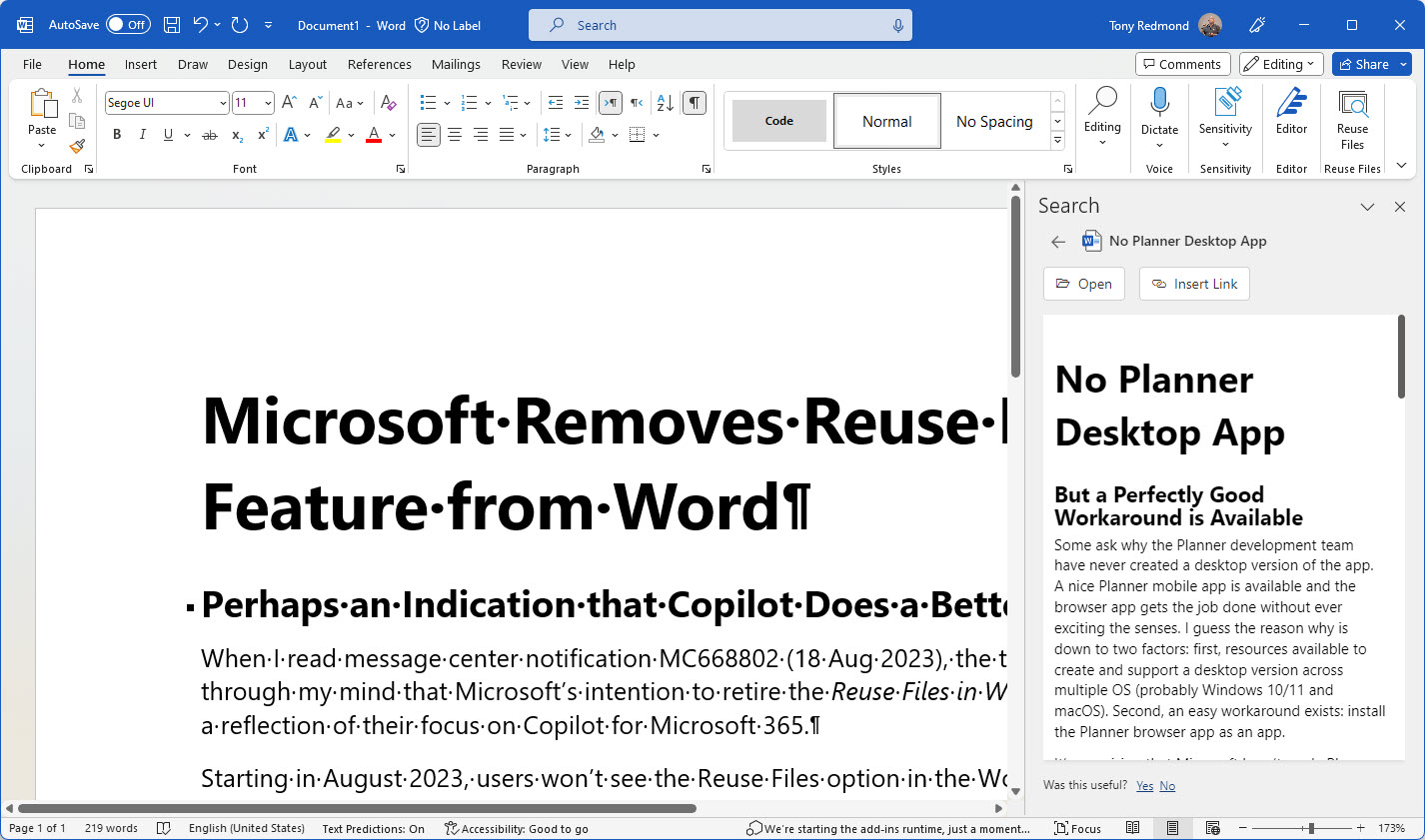Image resolution: width=1425 pixels, height=840 pixels.
Task: Switch to Layout tab
Action: click(x=308, y=64)
